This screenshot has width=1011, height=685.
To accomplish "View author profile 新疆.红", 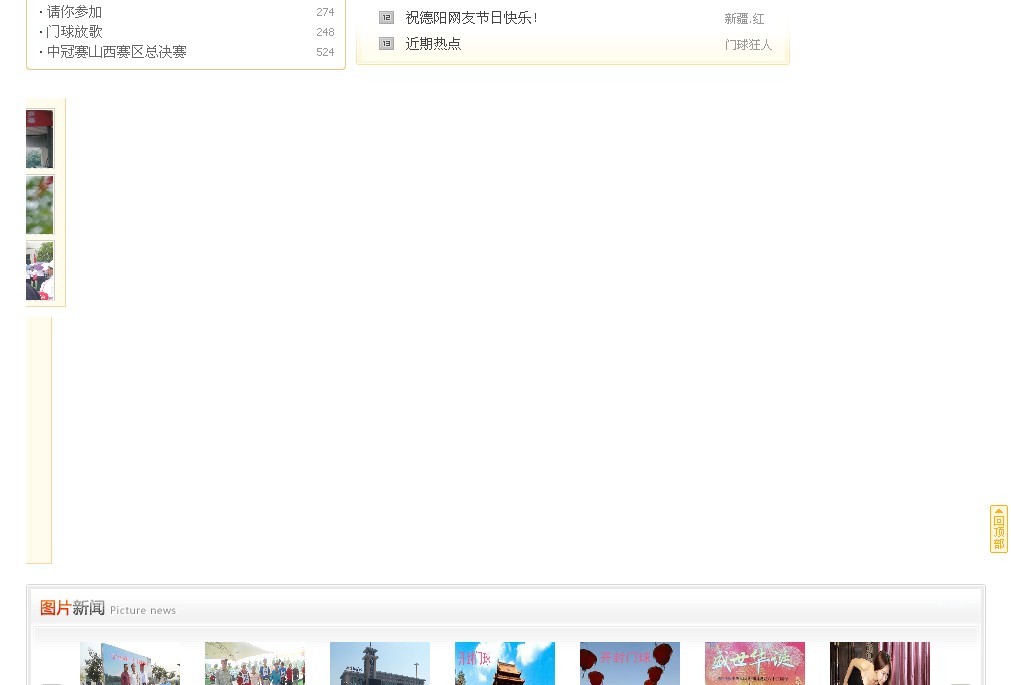I will tap(744, 19).
